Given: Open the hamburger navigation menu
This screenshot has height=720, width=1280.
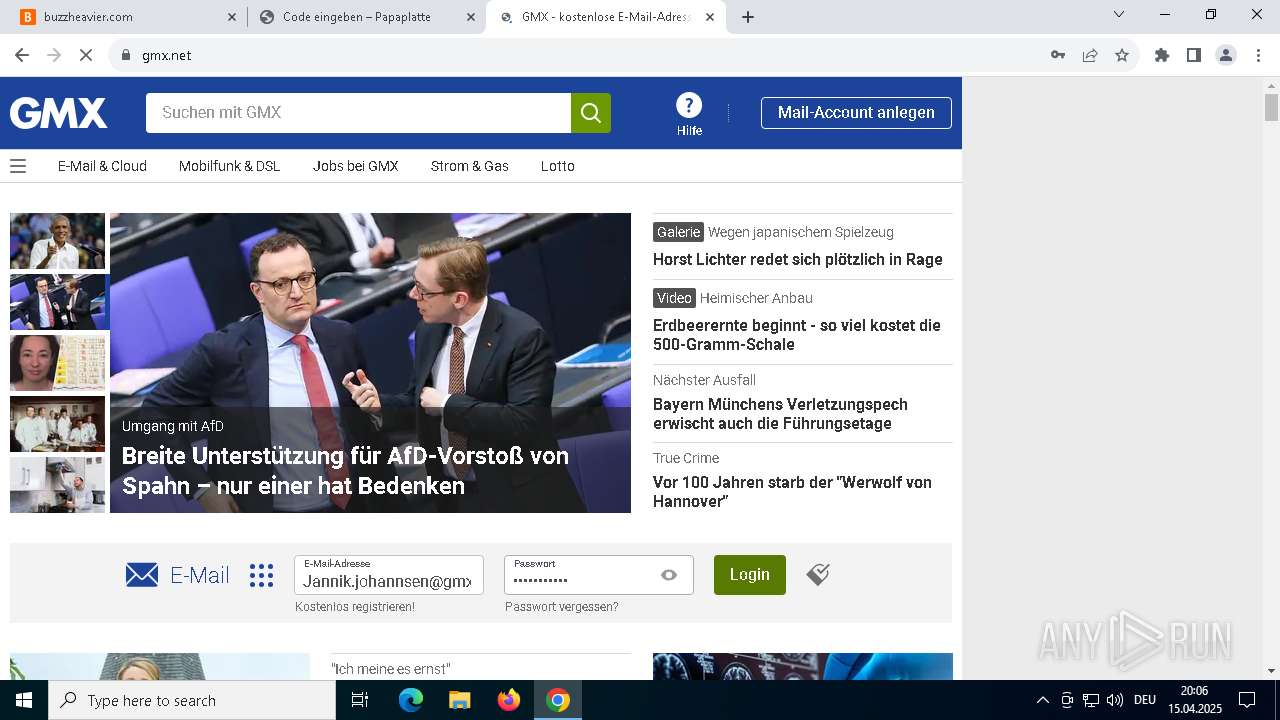Looking at the screenshot, I should point(18,166).
